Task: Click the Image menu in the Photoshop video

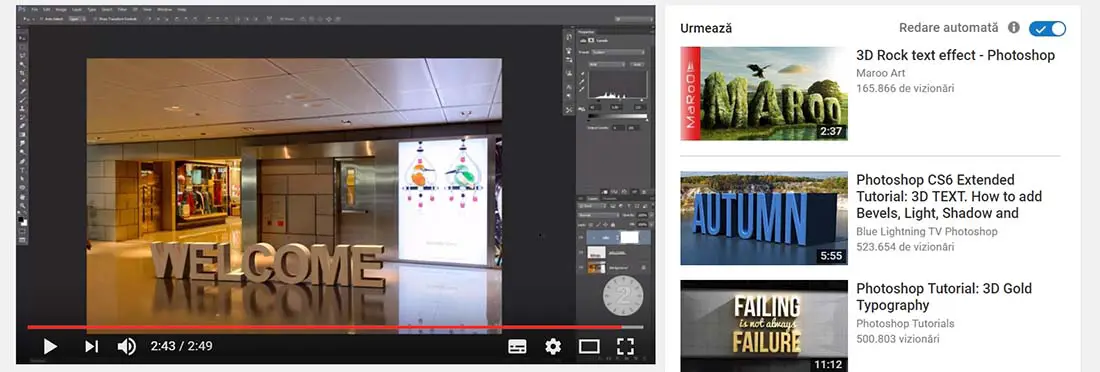Action: [61, 10]
